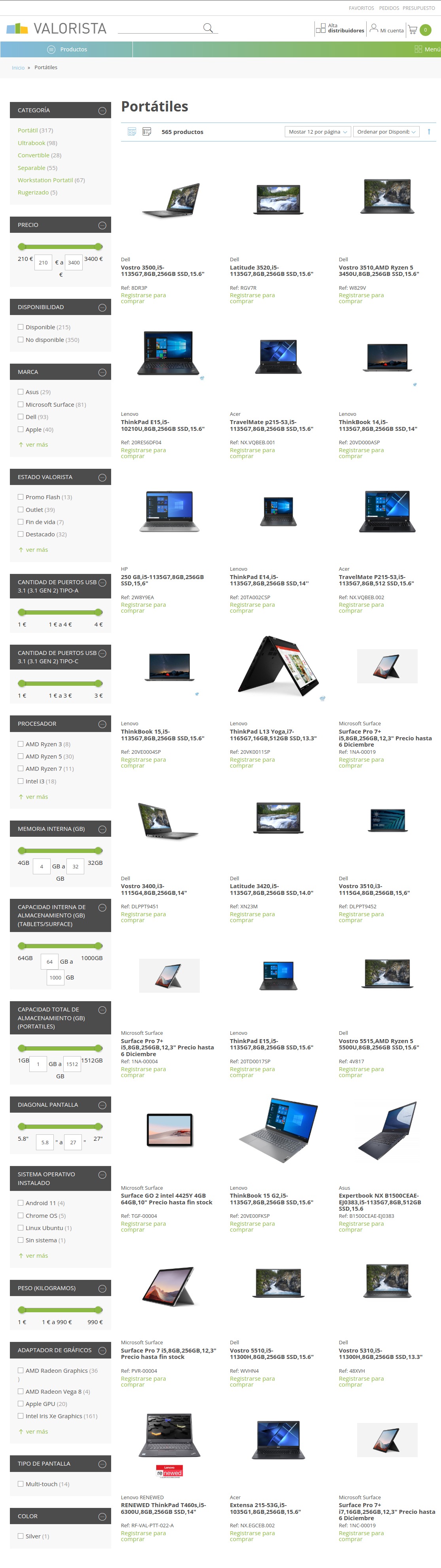Switch to grid view icon
This screenshot has height=1568, width=441.
[x=132, y=132]
